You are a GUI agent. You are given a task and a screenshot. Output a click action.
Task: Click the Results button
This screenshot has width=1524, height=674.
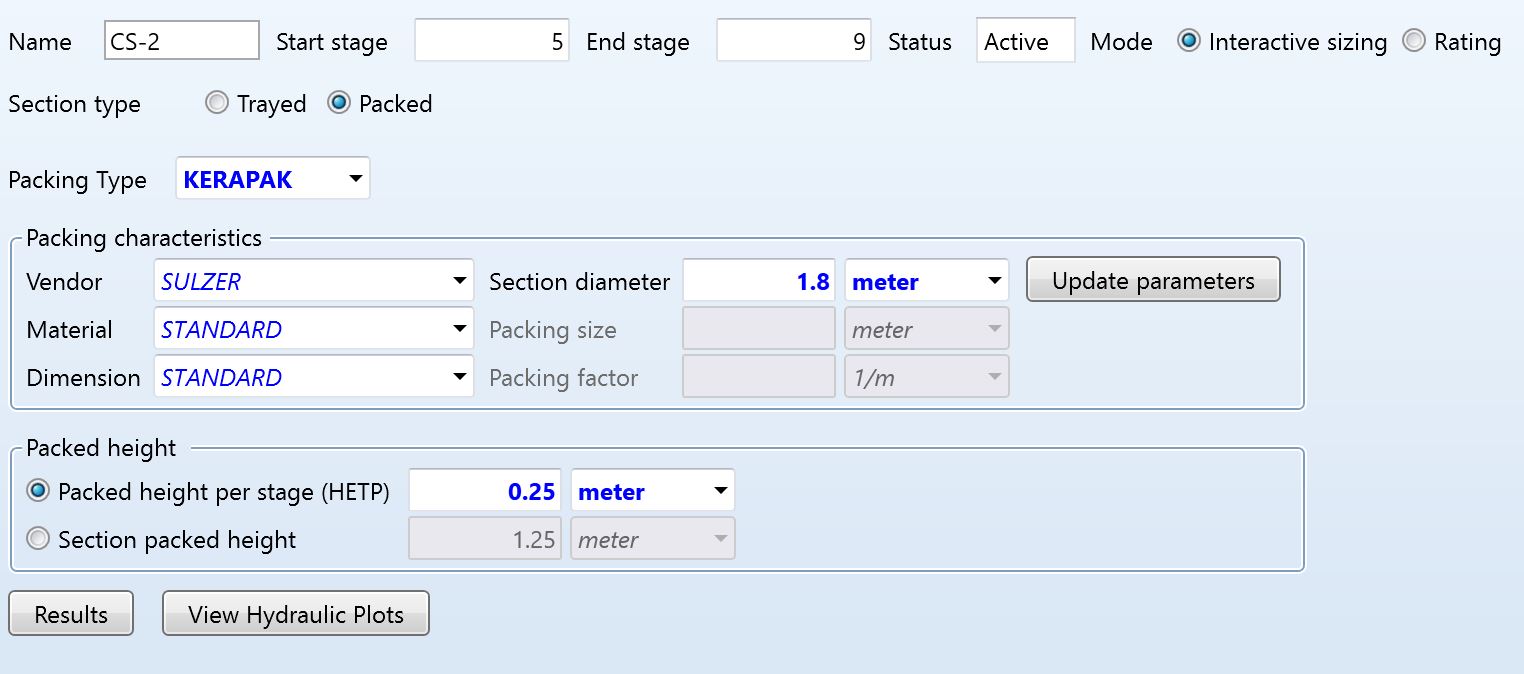(x=71, y=614)
